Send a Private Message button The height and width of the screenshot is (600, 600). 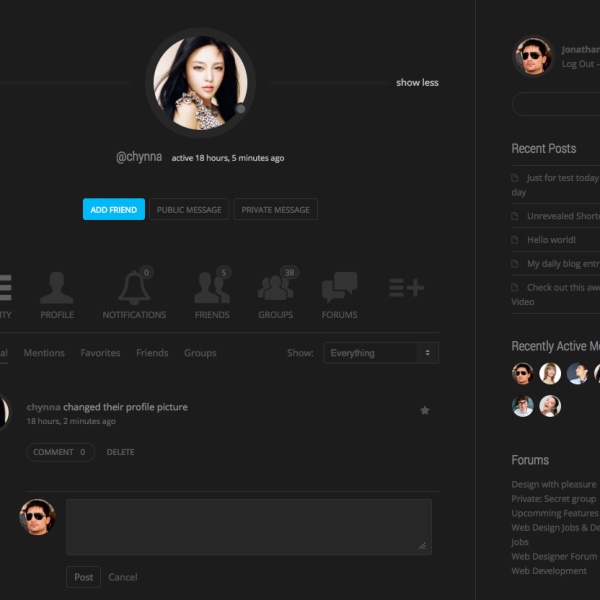click(x=276, y=210)
